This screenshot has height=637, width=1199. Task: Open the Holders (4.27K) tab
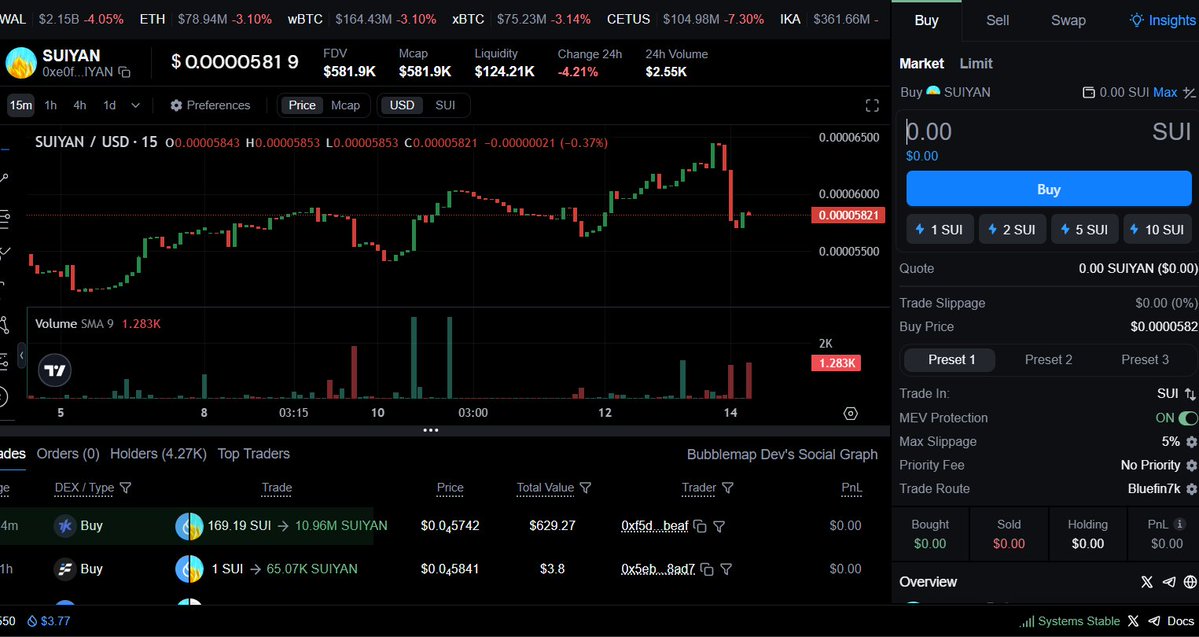tap(158, 454)
